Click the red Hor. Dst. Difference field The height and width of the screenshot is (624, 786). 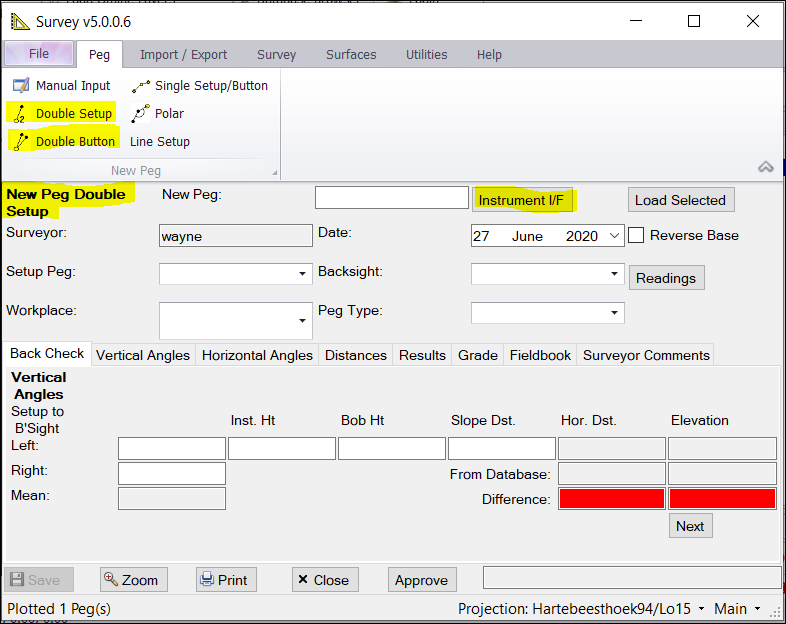pos(612,499)
